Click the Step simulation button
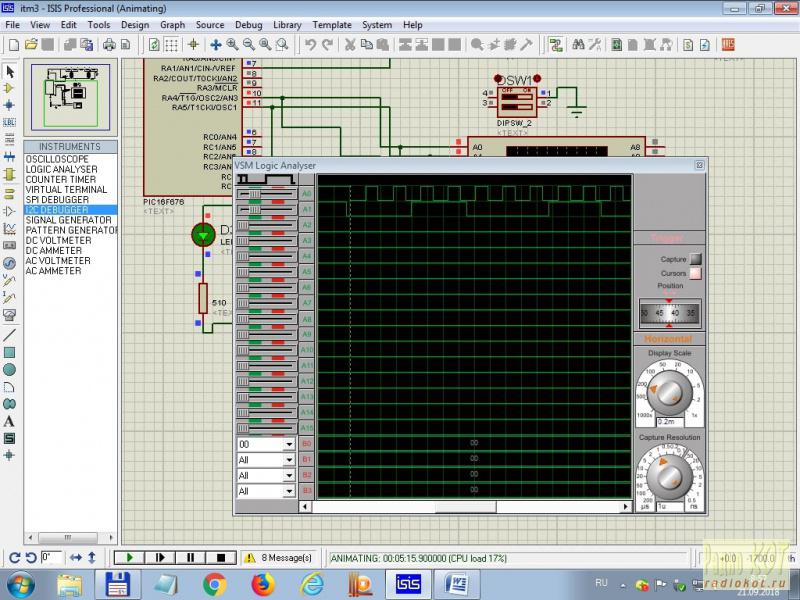800x600 pixels. coord(160,558)
